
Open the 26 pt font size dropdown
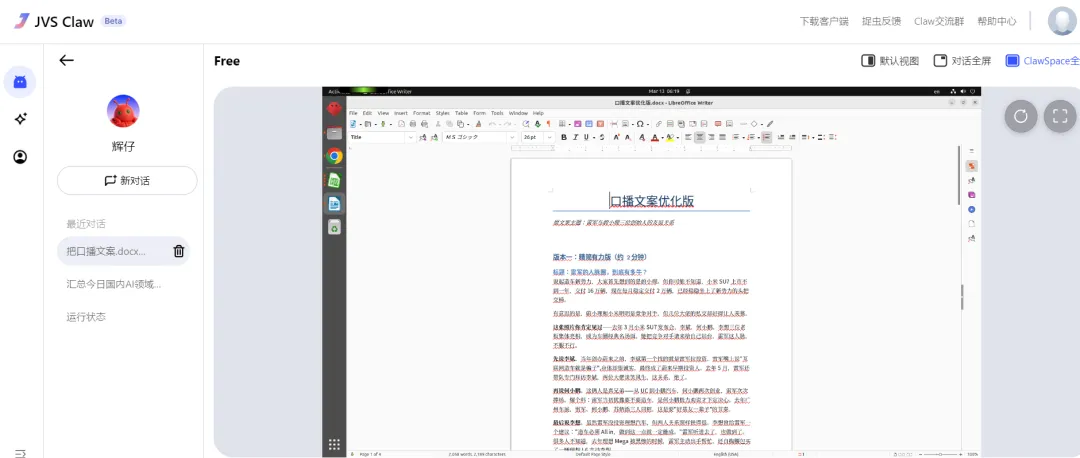tap(550, 137)
